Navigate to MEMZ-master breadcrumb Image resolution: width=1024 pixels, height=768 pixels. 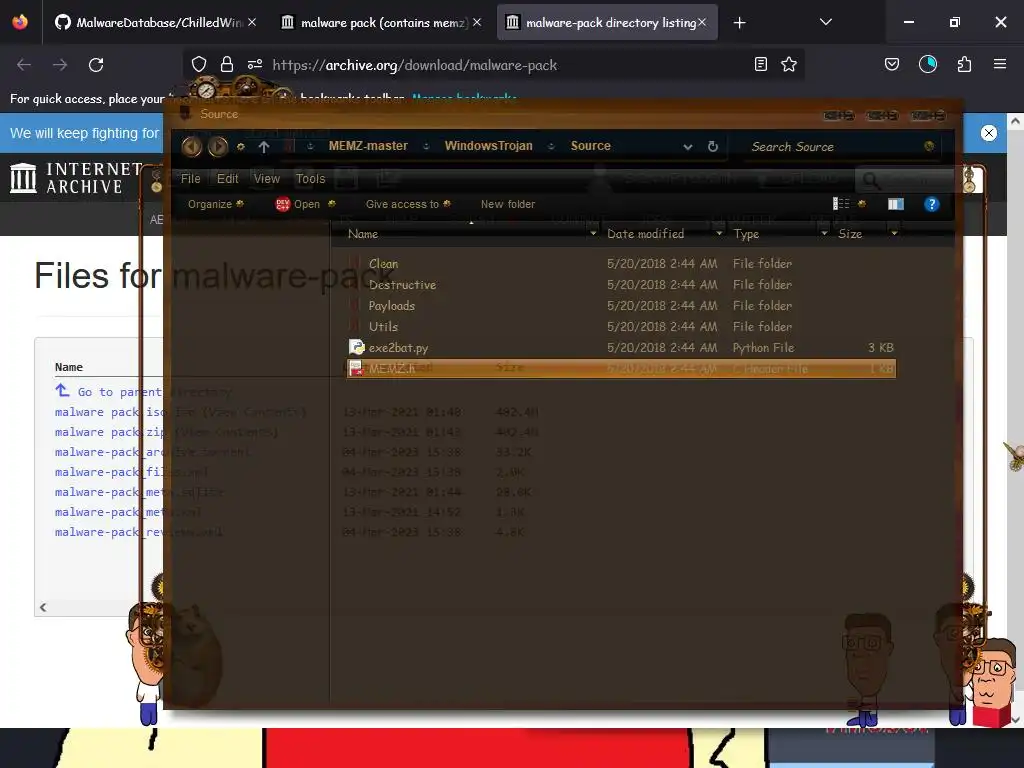coord(368,146)
